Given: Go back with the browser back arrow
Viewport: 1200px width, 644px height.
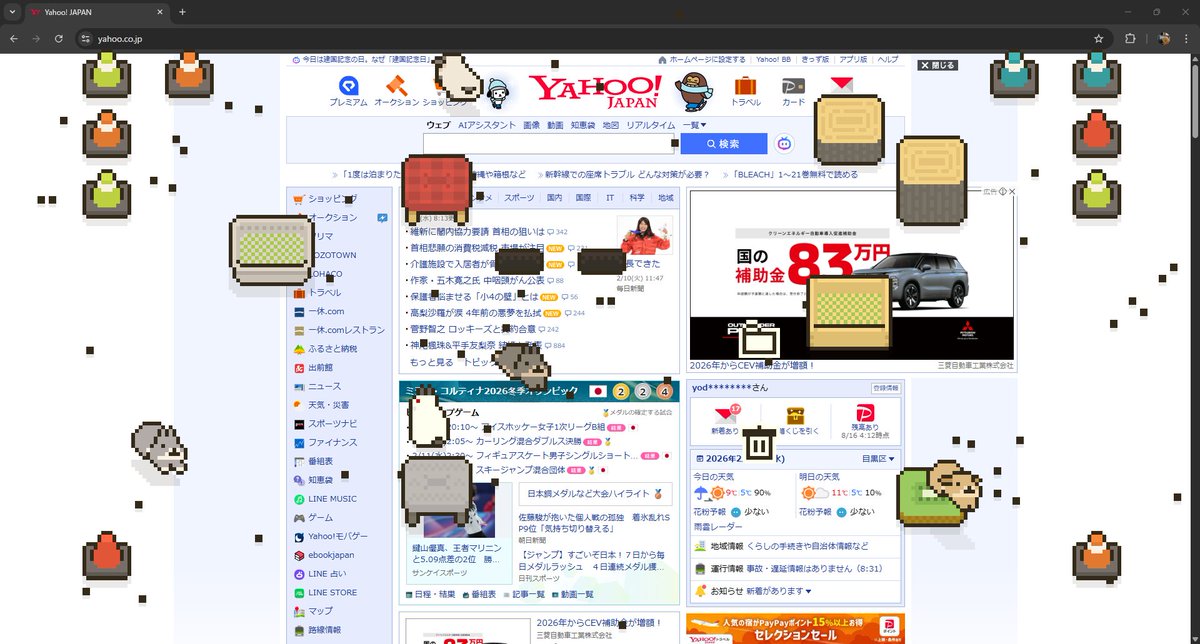Looking at the screenshot, I should pos(14,38).
